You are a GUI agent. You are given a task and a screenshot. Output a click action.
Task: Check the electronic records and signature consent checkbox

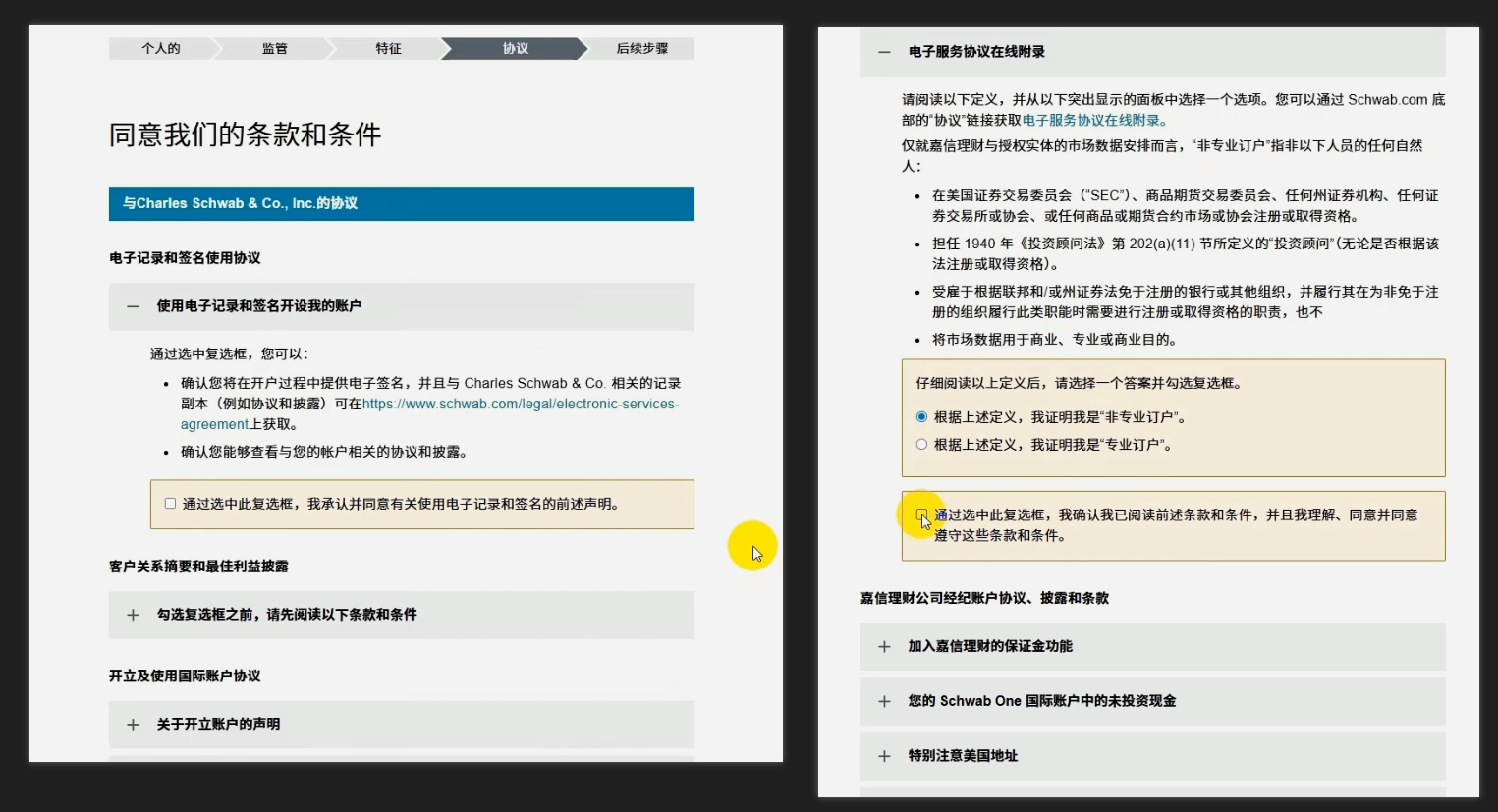[170, 504]
